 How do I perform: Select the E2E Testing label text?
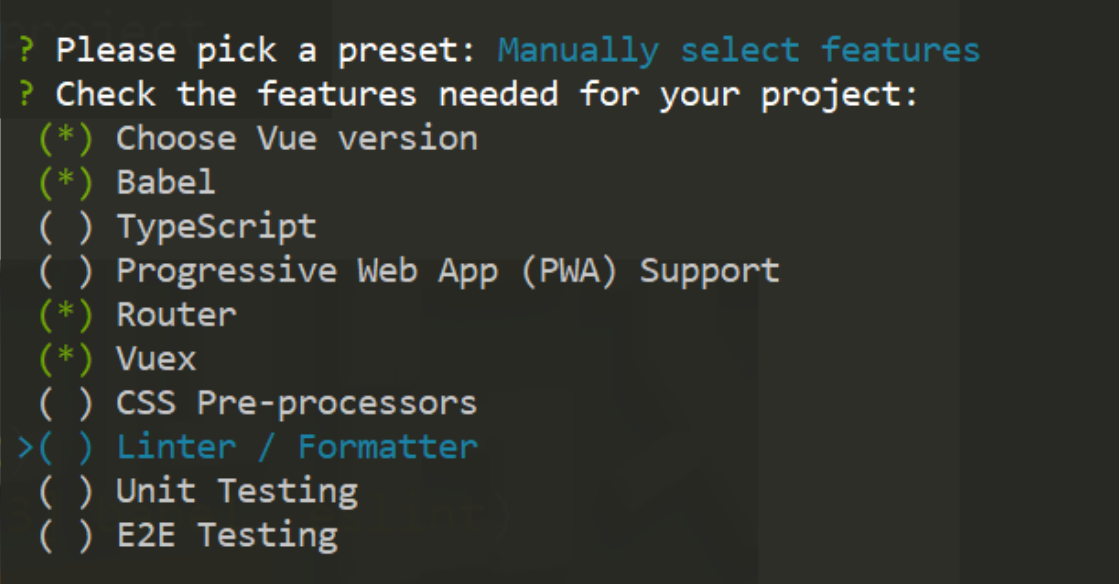coord(227,535)
